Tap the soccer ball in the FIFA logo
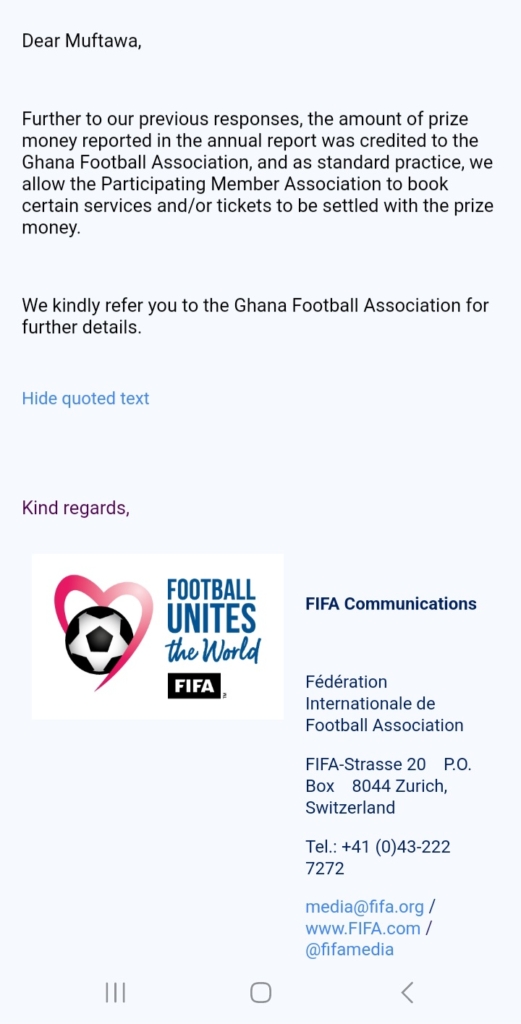The width and height of the screenshot is (521, 1024). click(99, 641)
